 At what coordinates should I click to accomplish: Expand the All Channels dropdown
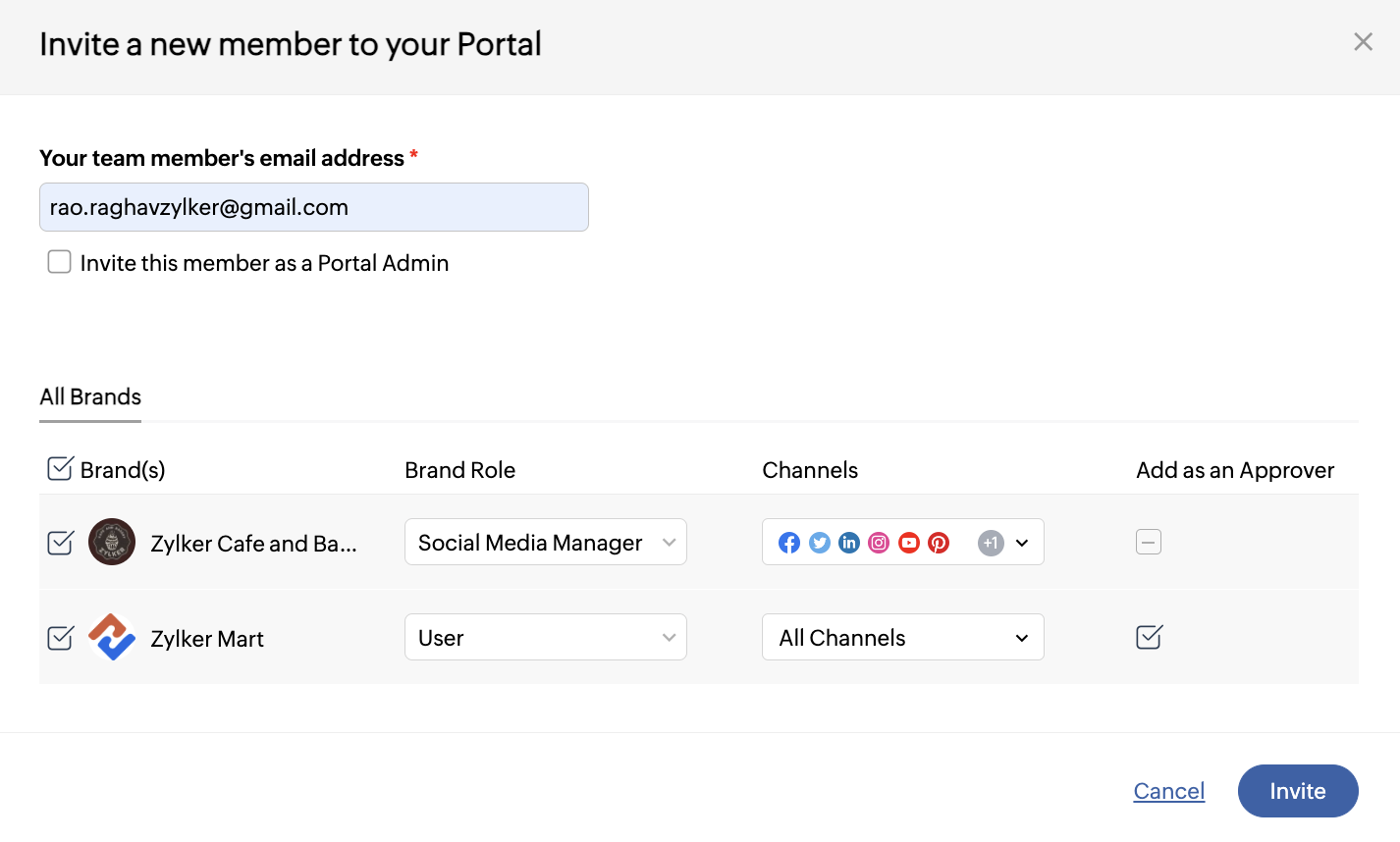902,638
